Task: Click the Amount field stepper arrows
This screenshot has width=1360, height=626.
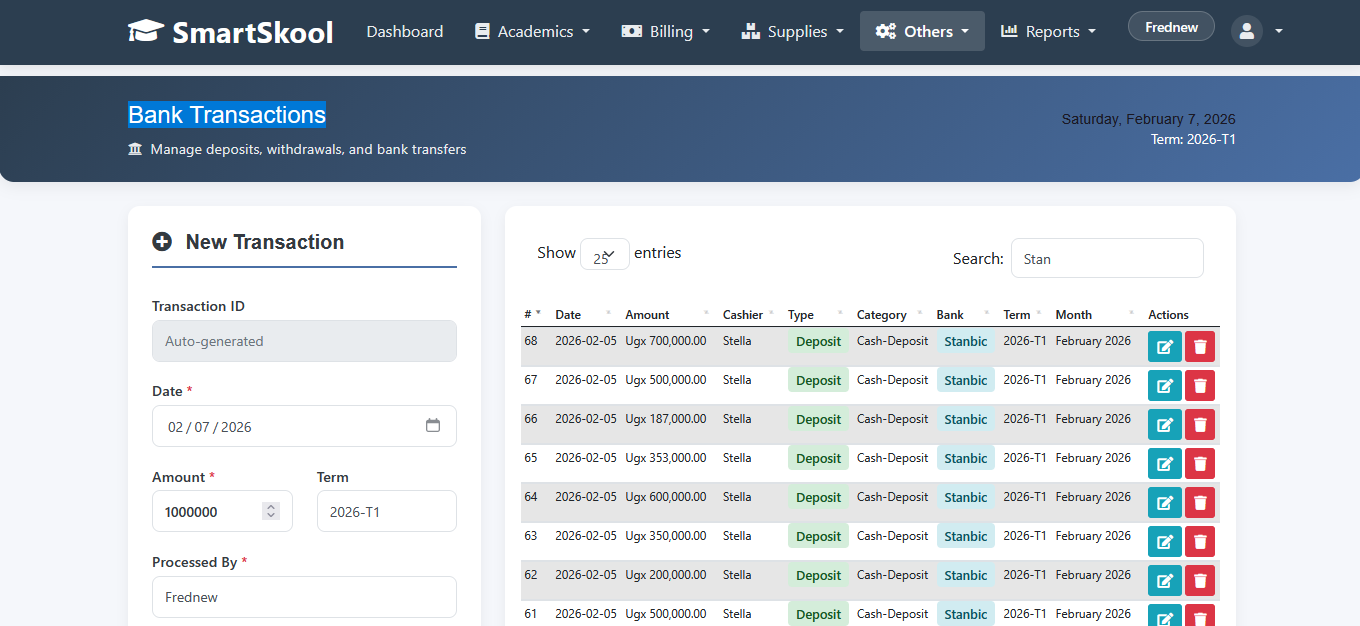Action: tap(271, 511)
